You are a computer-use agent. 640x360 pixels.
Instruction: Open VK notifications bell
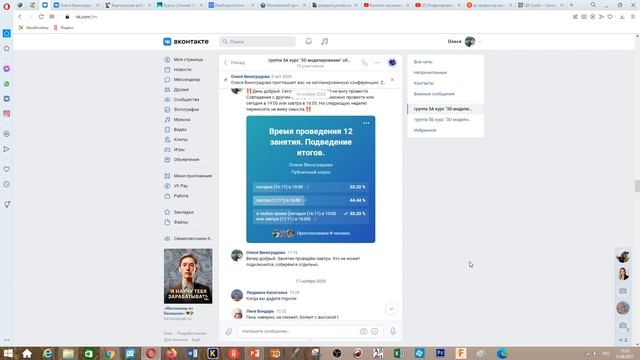309,41
